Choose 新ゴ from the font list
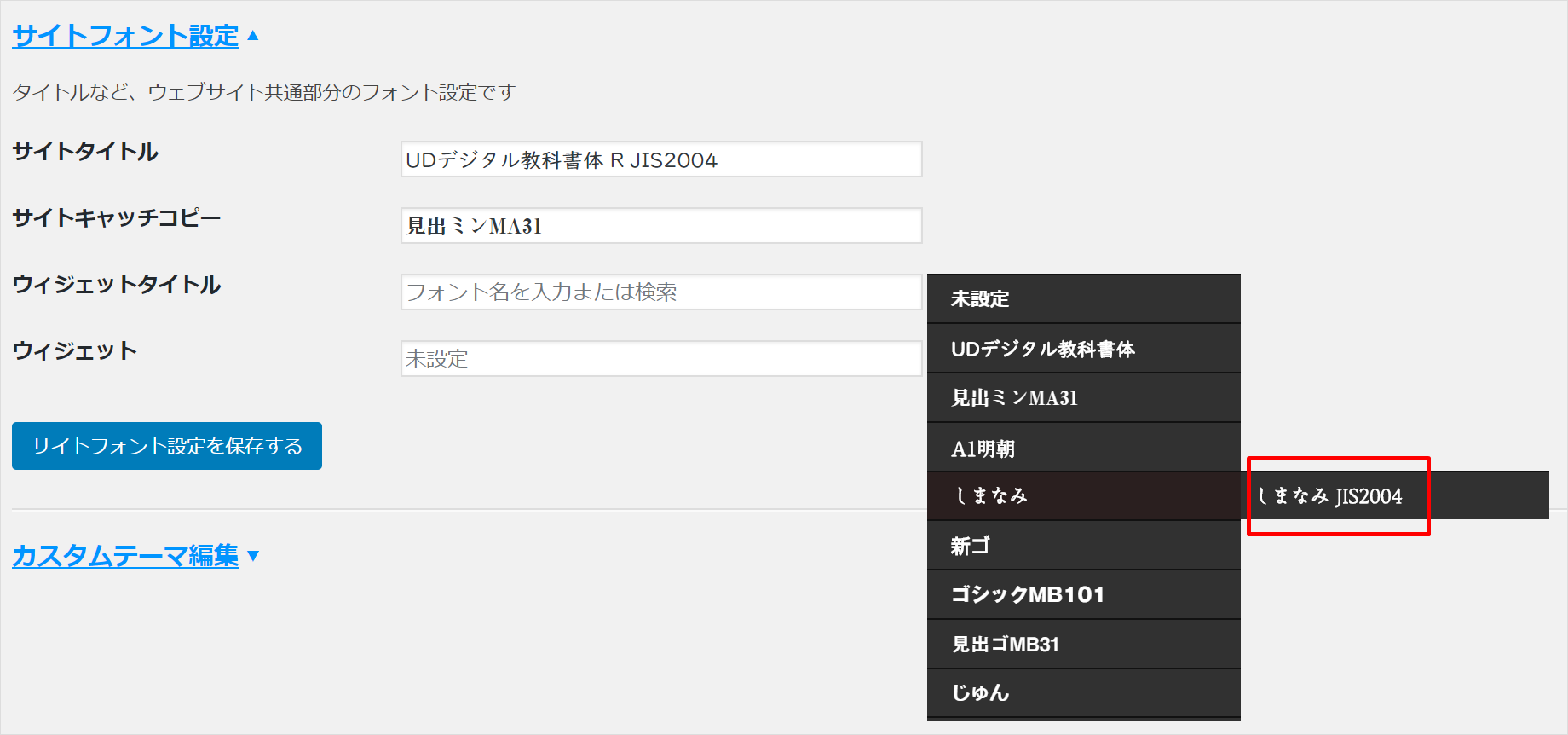The height and width of the screenshot is (735, 1568). pyautogui.click(x=1083, y=546)
